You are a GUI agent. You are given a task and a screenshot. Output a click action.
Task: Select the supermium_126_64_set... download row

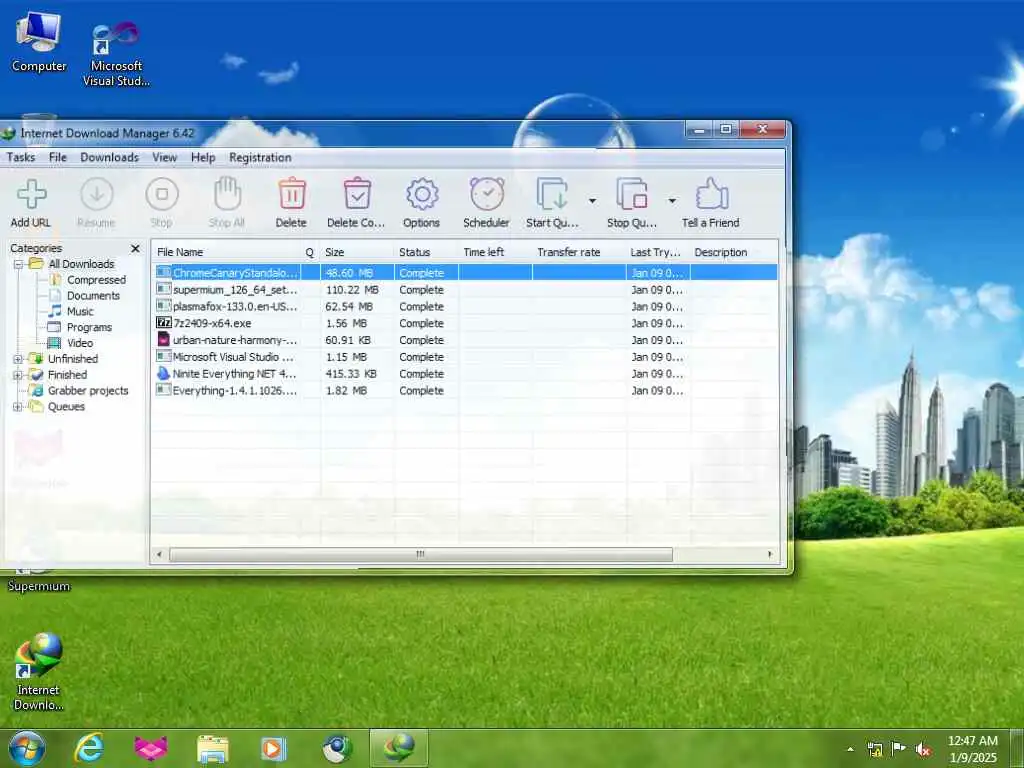(466, 290)
